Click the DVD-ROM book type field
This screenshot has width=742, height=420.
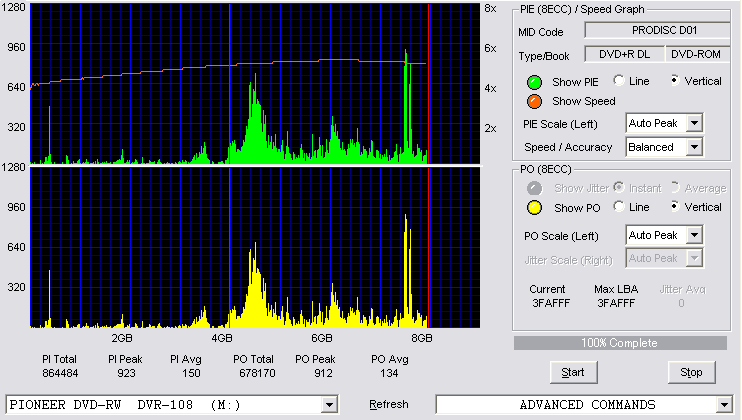click(x=698, y=54)
